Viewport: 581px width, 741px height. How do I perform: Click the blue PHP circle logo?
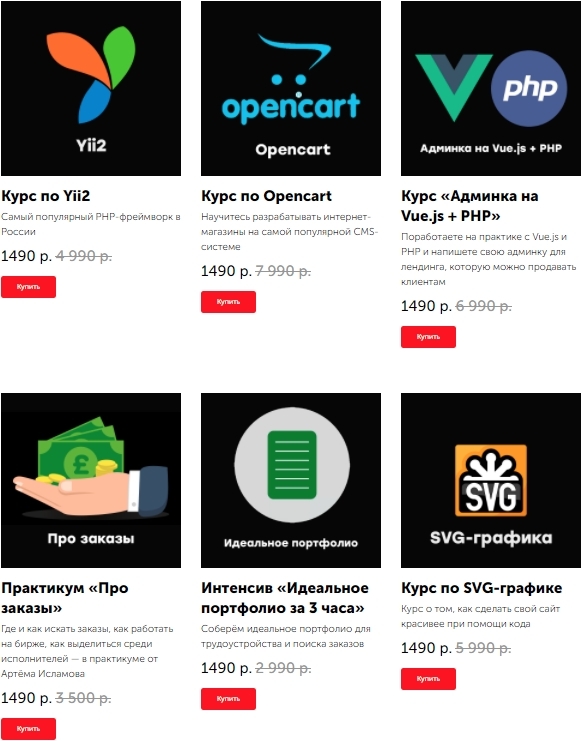pyautogui.click(x=529, y=88)
